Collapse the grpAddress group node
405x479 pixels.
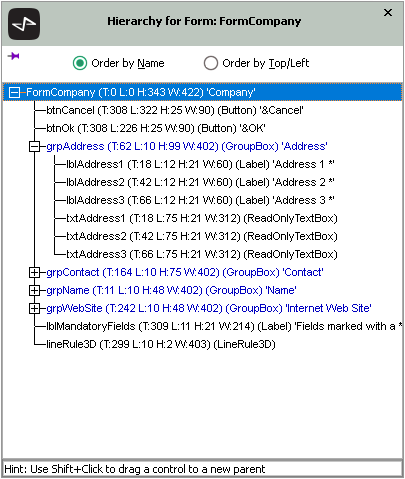pyautogui.click(x=34, y=146)
